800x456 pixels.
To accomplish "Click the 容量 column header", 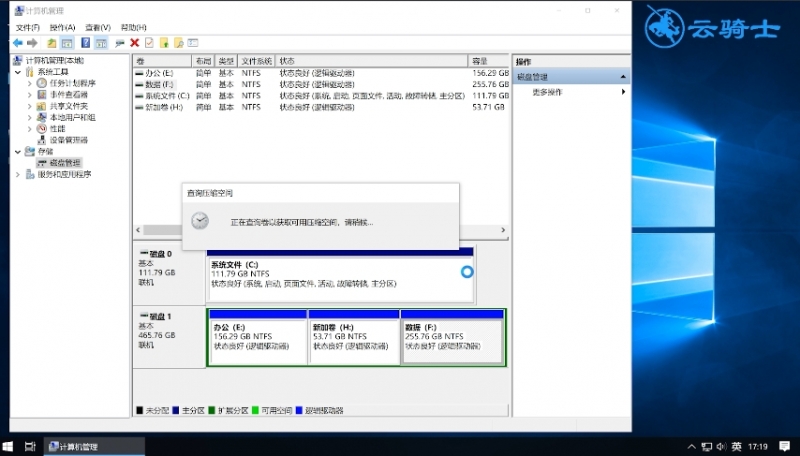I will (488, 61).
